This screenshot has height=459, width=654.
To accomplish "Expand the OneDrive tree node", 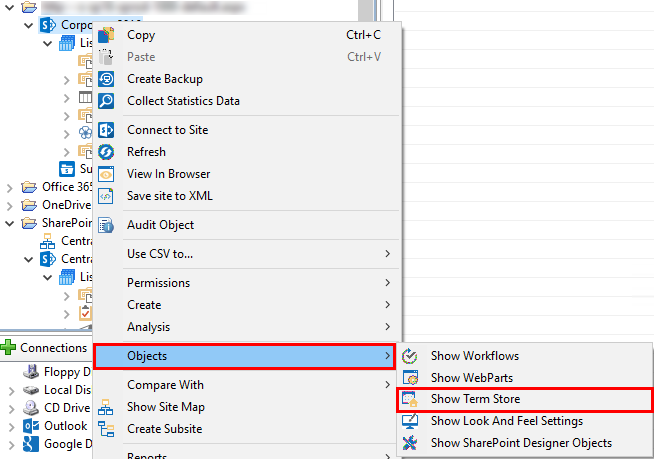I will click(x=10, y=205).
